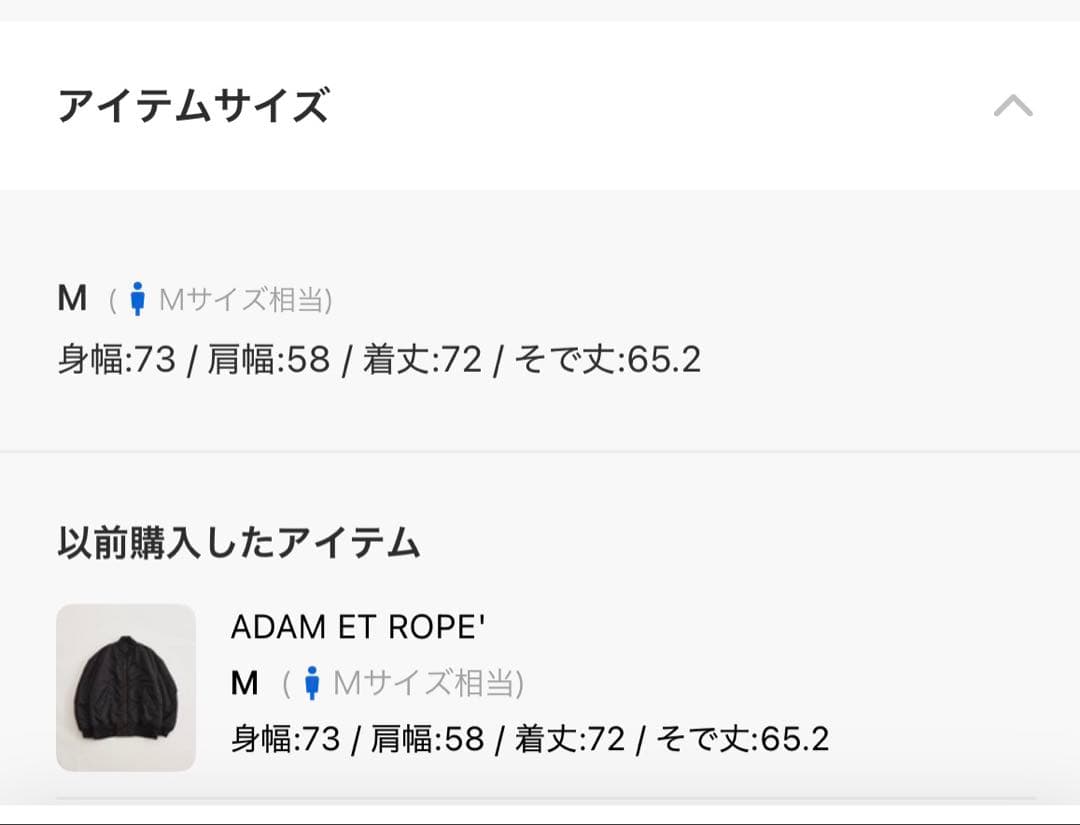Open the black jacket thumbnail
The image size is (1080, 825).
click(x=126, y=687)
